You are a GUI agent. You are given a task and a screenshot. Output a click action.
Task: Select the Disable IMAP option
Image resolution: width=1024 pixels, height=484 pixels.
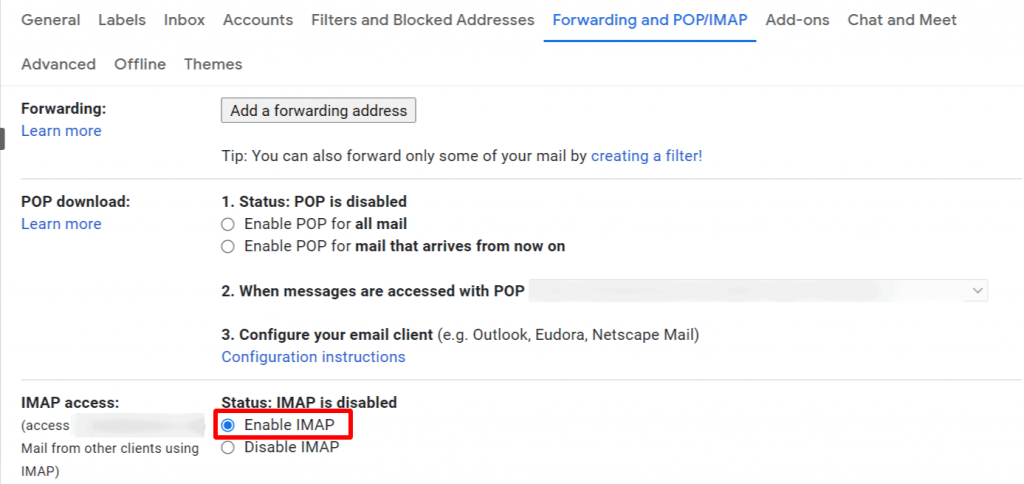pos(227,448)
